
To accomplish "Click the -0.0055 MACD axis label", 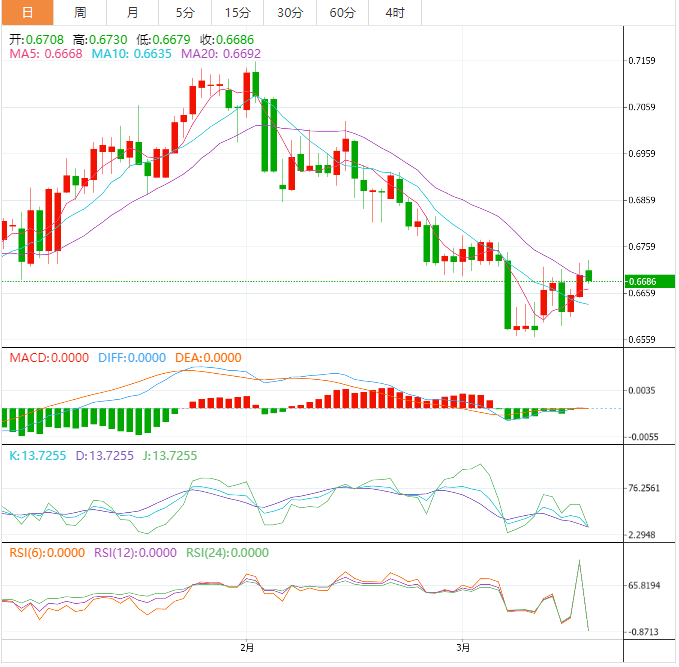I will click(643, 437).
